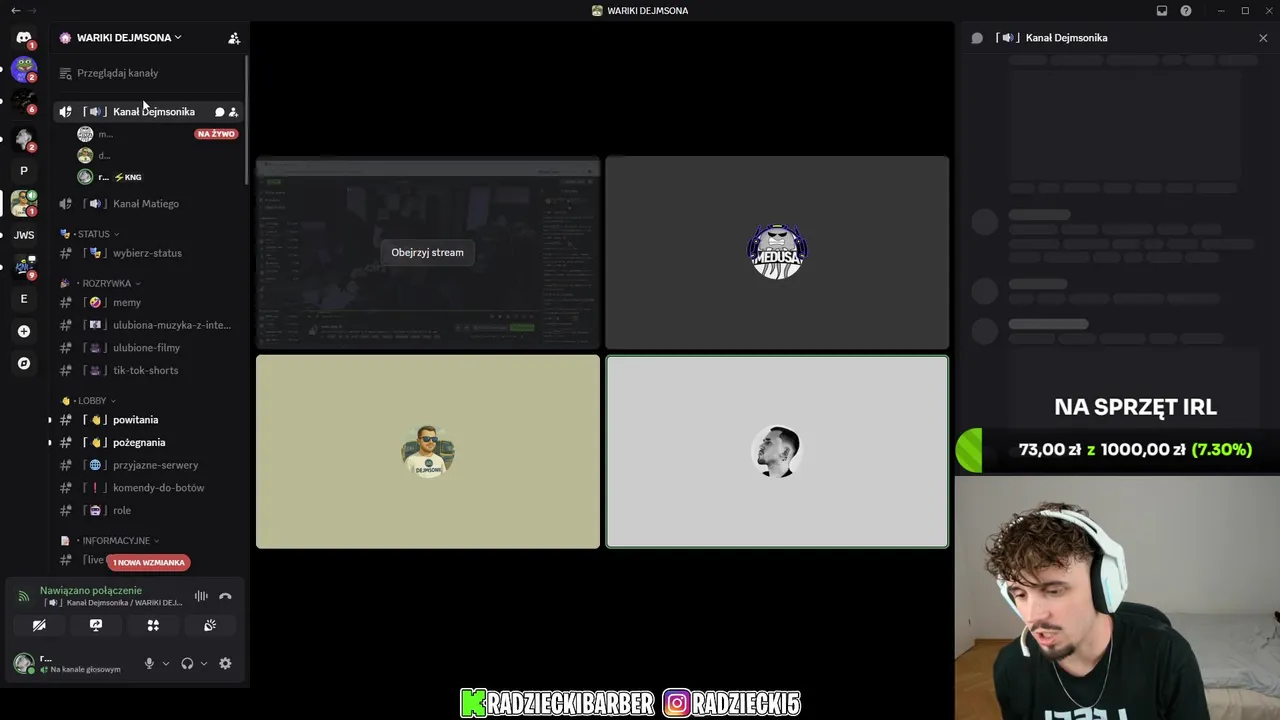
Task: Join the Kanał Matiego voice channel
Action: pyautogui.click(x=148, y=204)
